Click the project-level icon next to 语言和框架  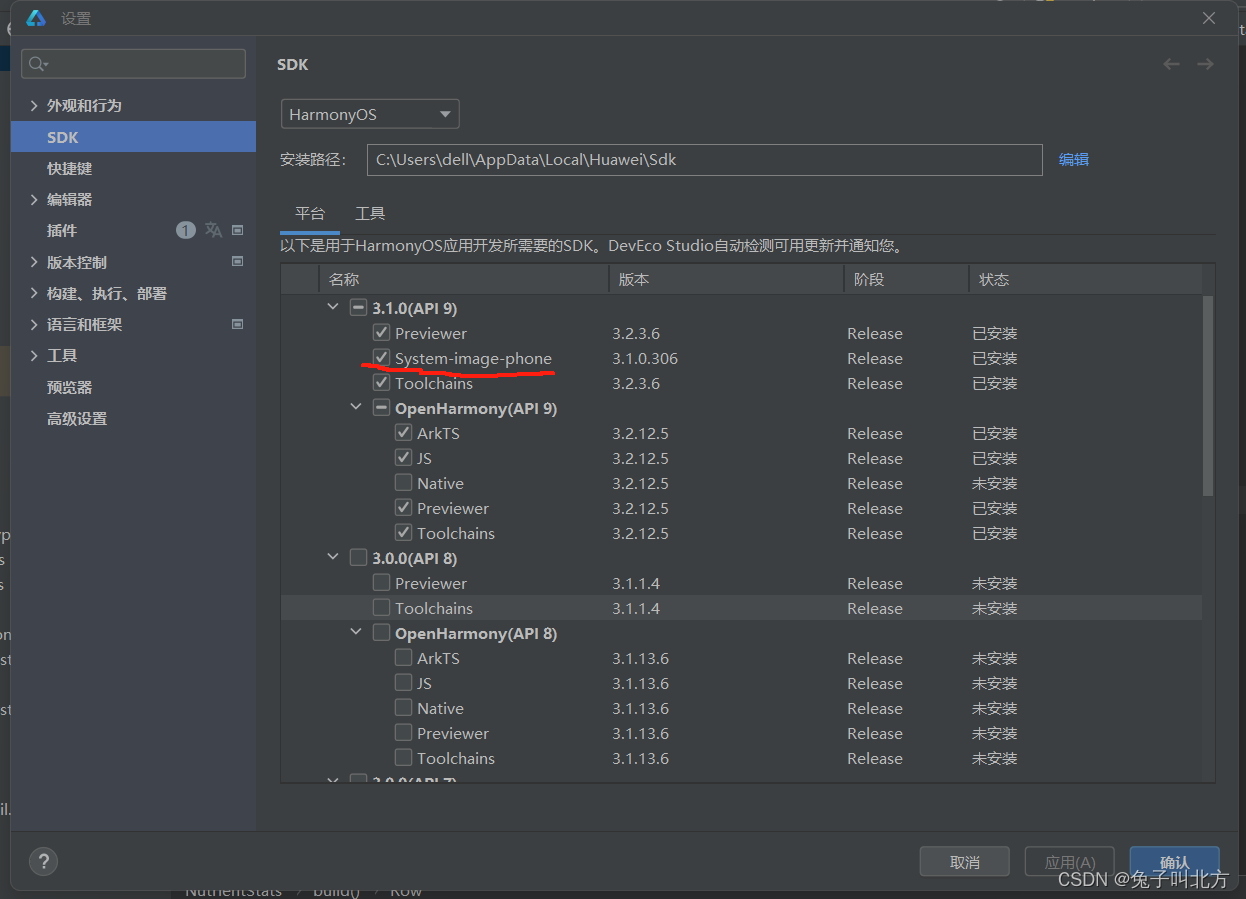(x=238, y=324)
